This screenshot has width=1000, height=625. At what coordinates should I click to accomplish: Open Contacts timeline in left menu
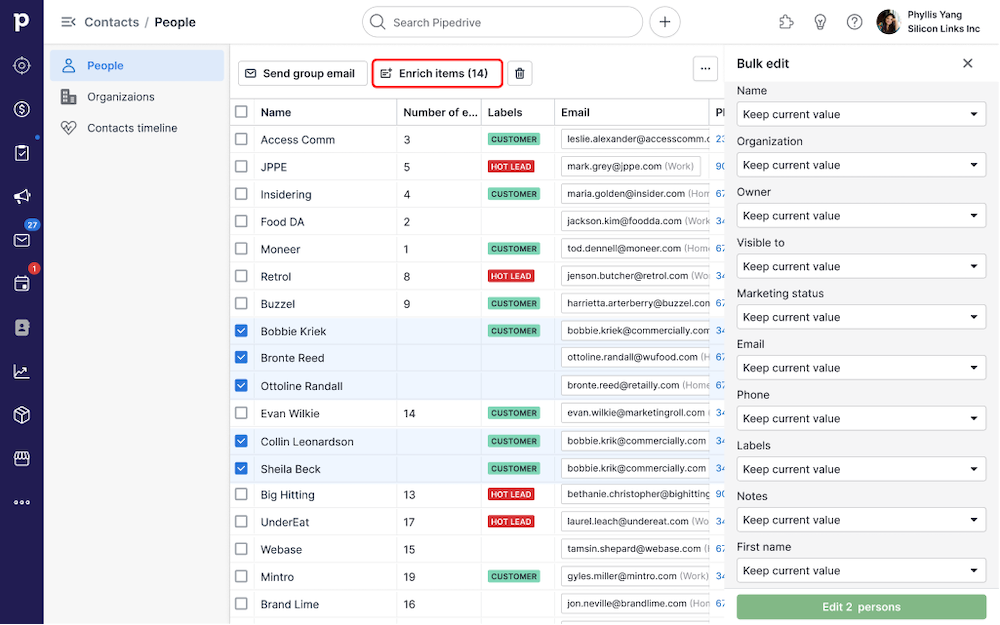click(x=131, y=128)
